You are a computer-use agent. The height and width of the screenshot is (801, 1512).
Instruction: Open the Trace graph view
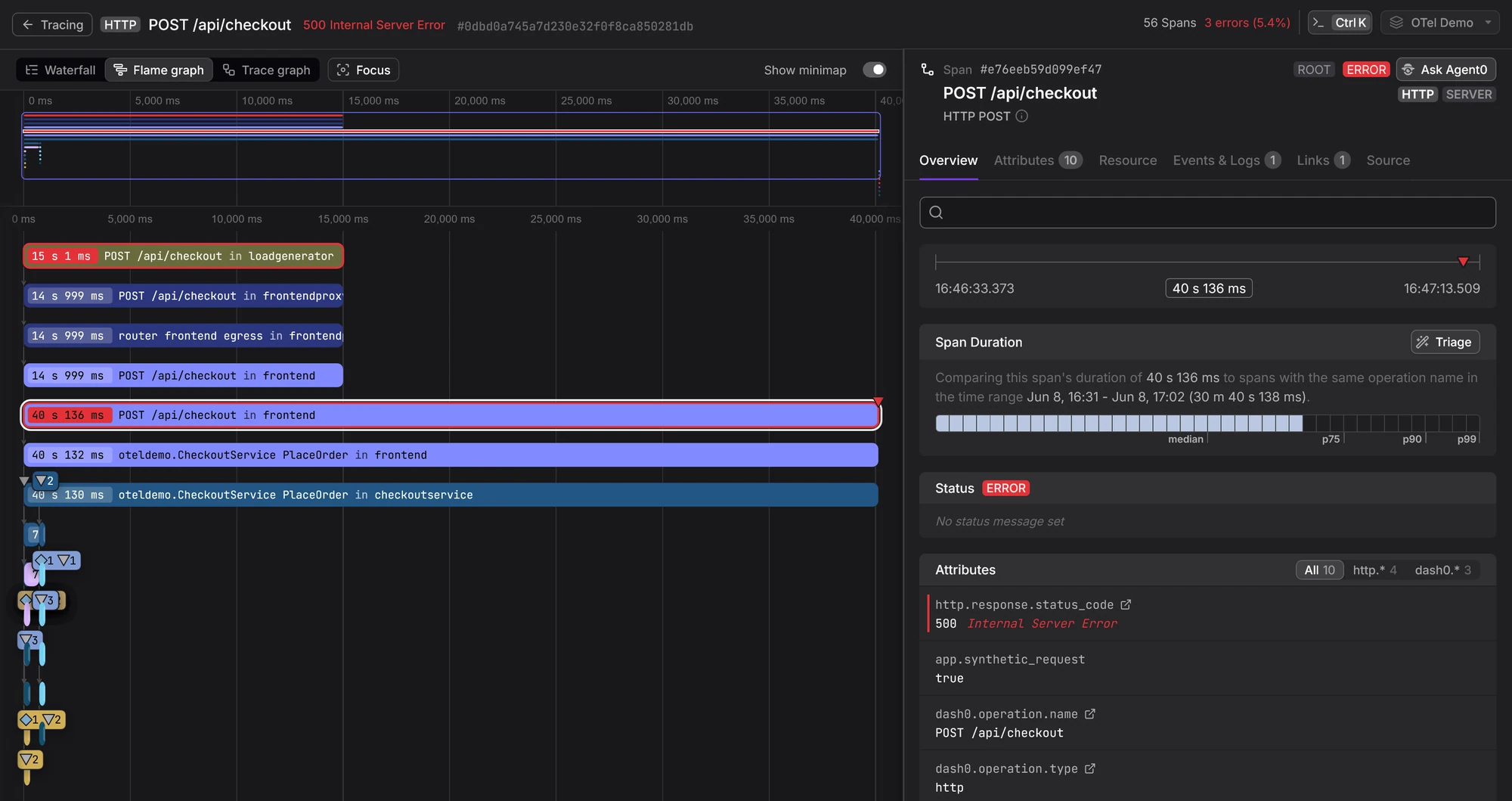tap(266, 70)
